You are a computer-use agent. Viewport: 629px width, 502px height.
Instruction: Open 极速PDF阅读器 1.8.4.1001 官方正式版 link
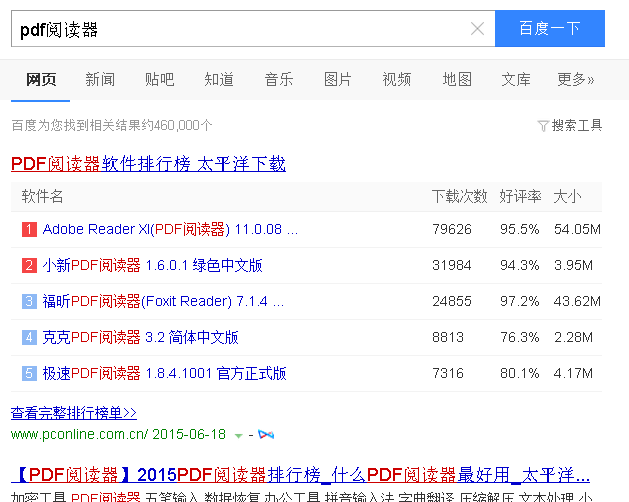pyautogui.click(x=164, y=374)
